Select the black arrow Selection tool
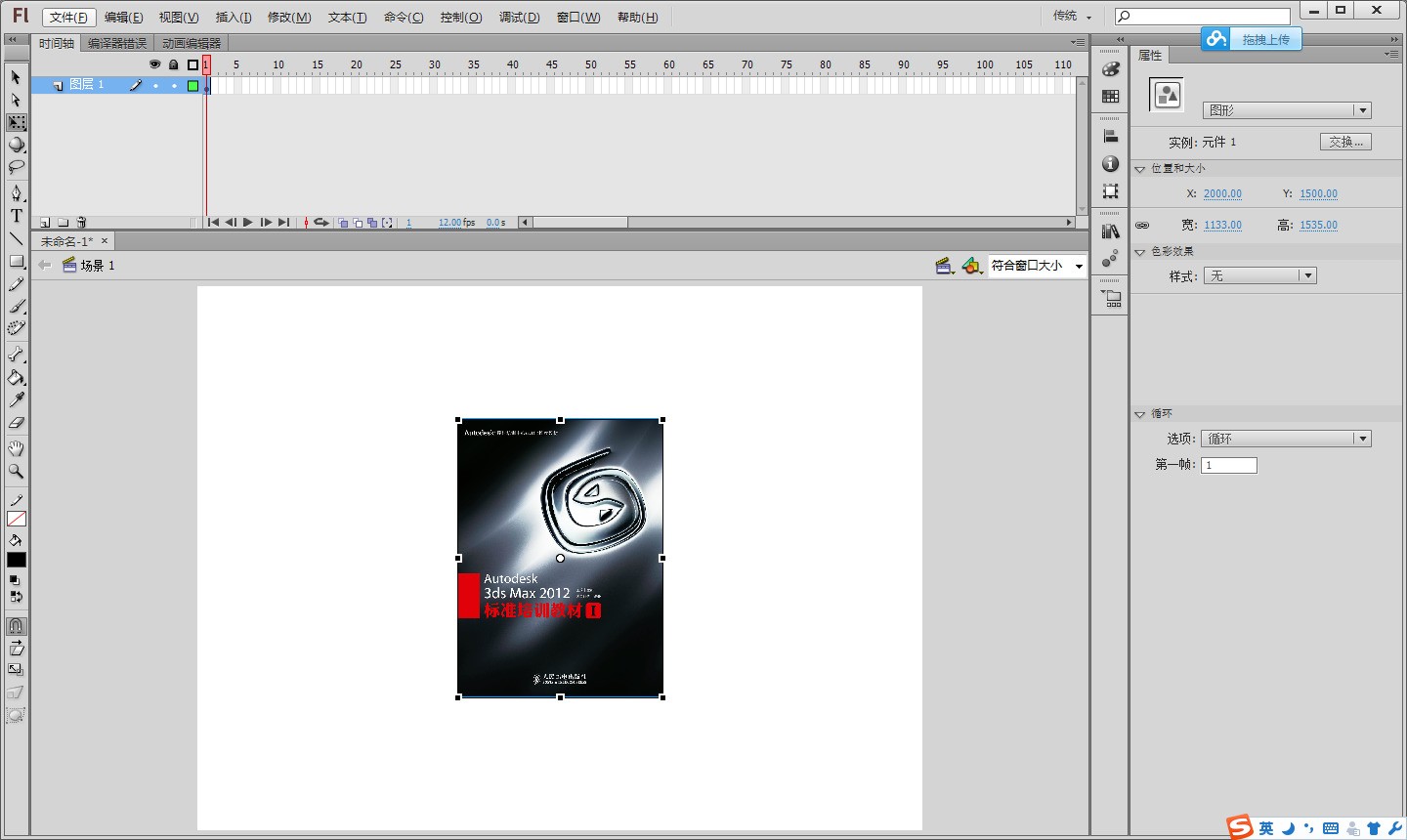 tap(16, 77)
